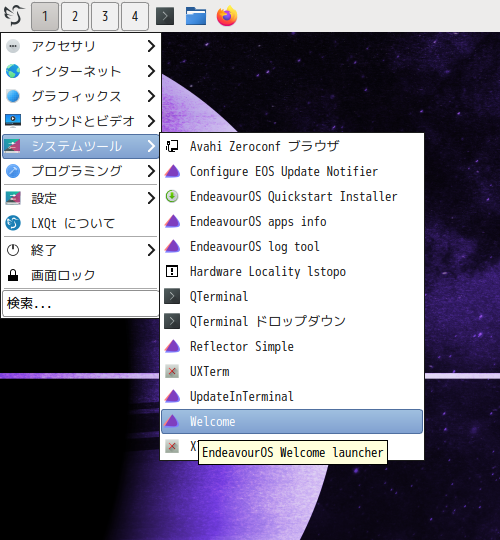Switch to workspace 3

click(x=105, y=16)
